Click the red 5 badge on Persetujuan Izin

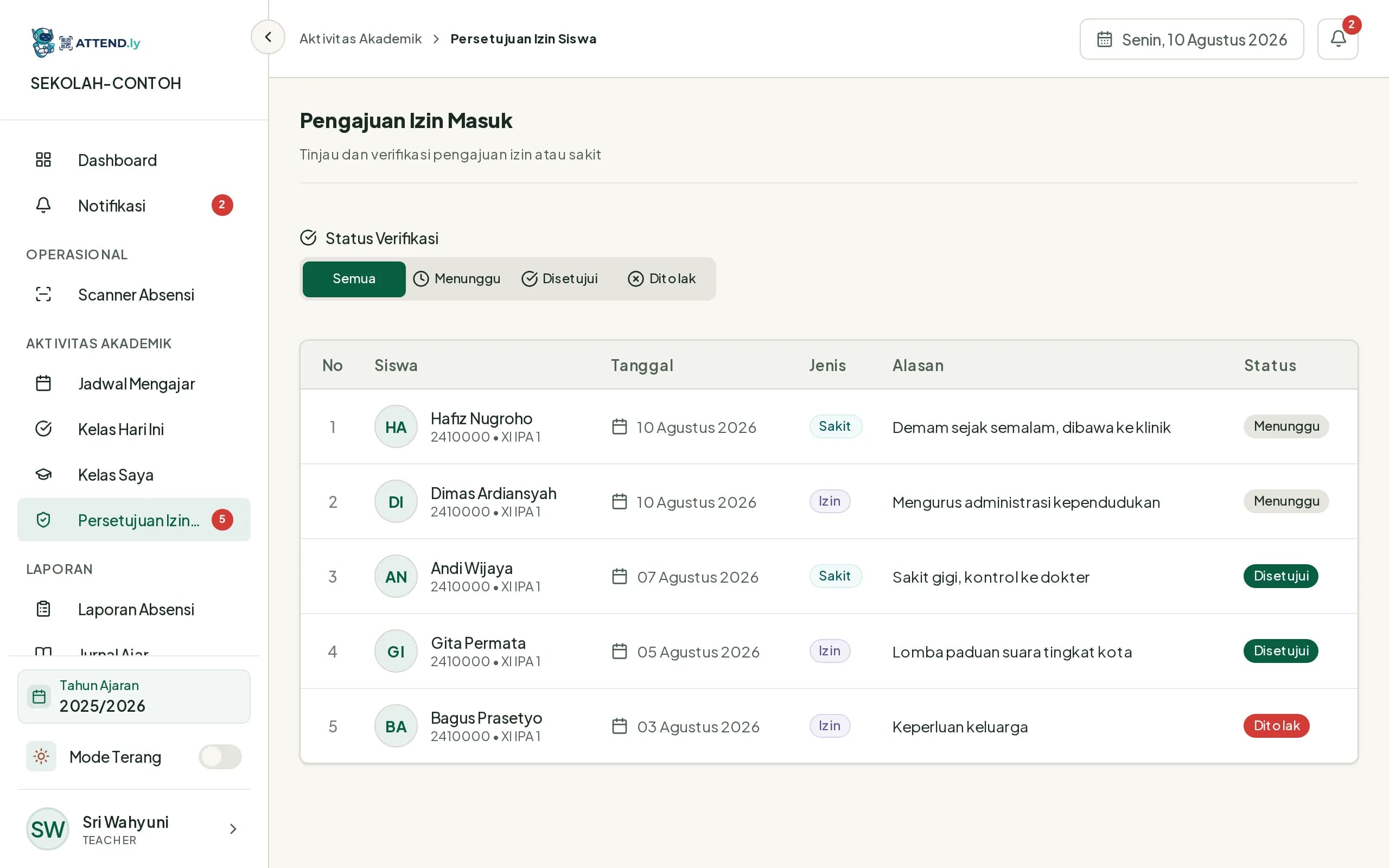coord(222,520)
